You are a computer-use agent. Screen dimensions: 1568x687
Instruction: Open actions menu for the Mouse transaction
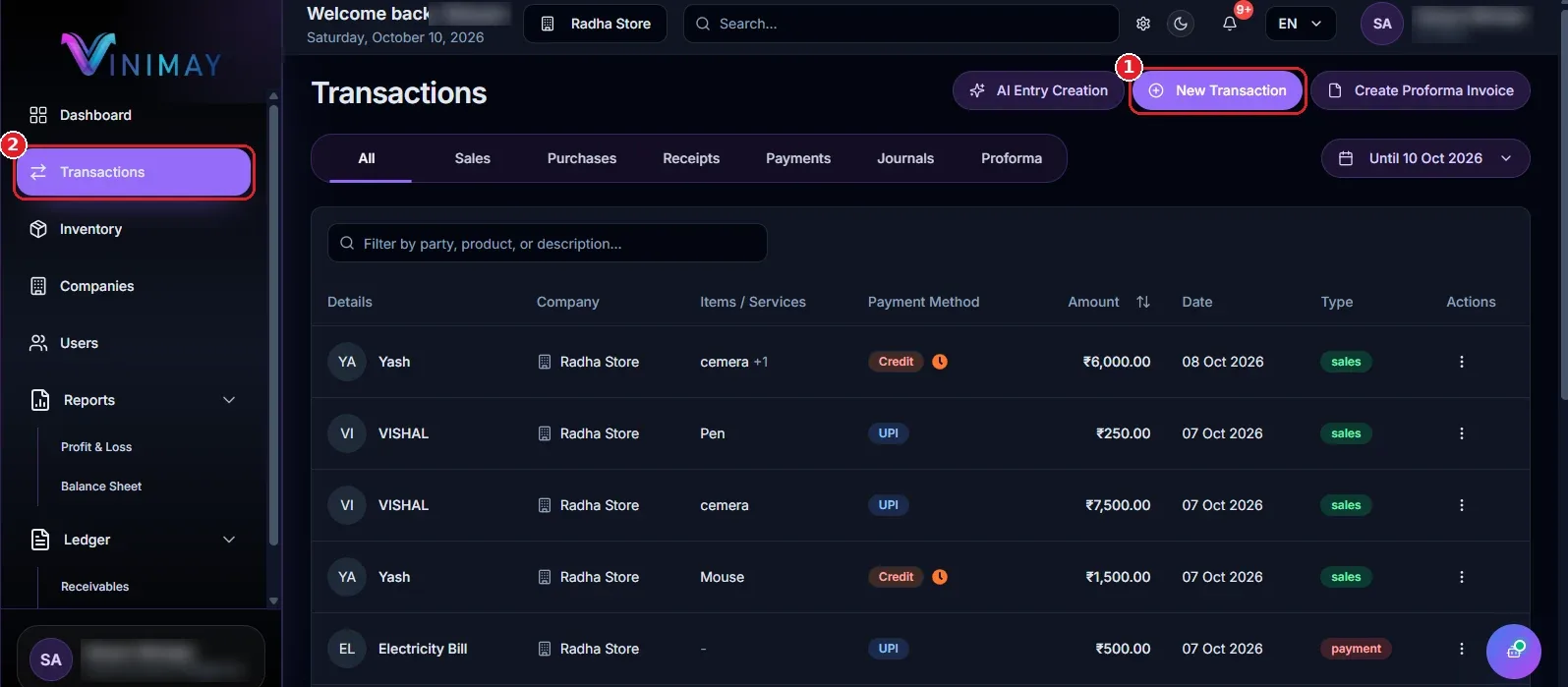point(1462,577)
